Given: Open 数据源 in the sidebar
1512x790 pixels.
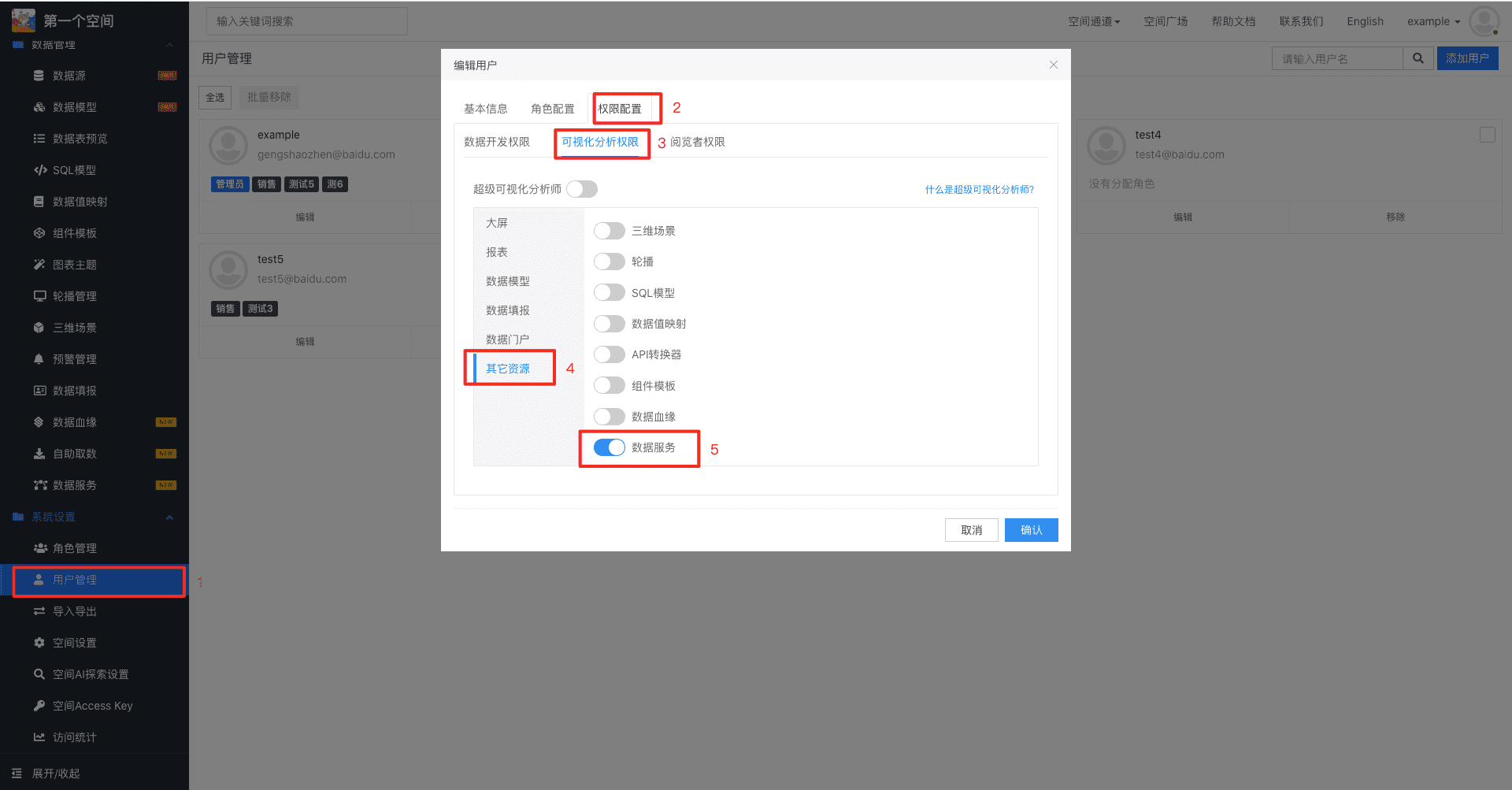Looking at the screenshot, I should point(69,76).
